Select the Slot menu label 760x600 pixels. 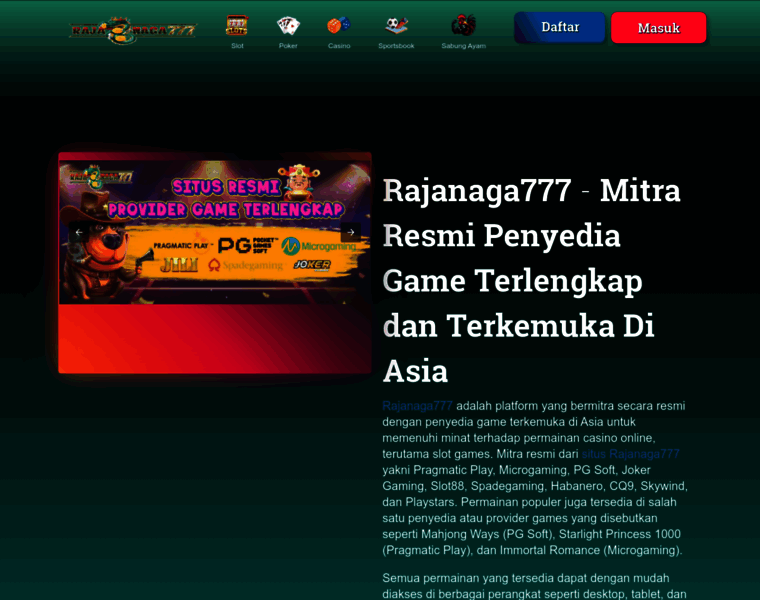(237, 46)
